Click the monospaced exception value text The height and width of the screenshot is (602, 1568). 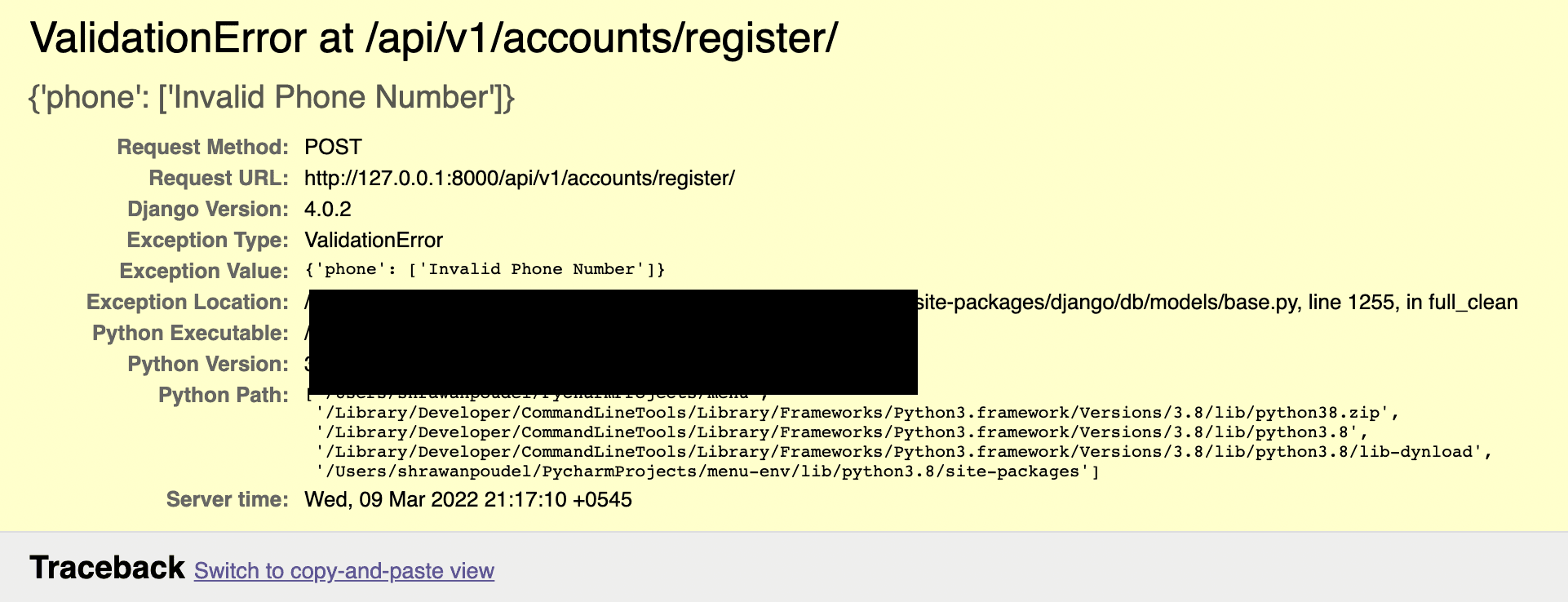(485, 270)
